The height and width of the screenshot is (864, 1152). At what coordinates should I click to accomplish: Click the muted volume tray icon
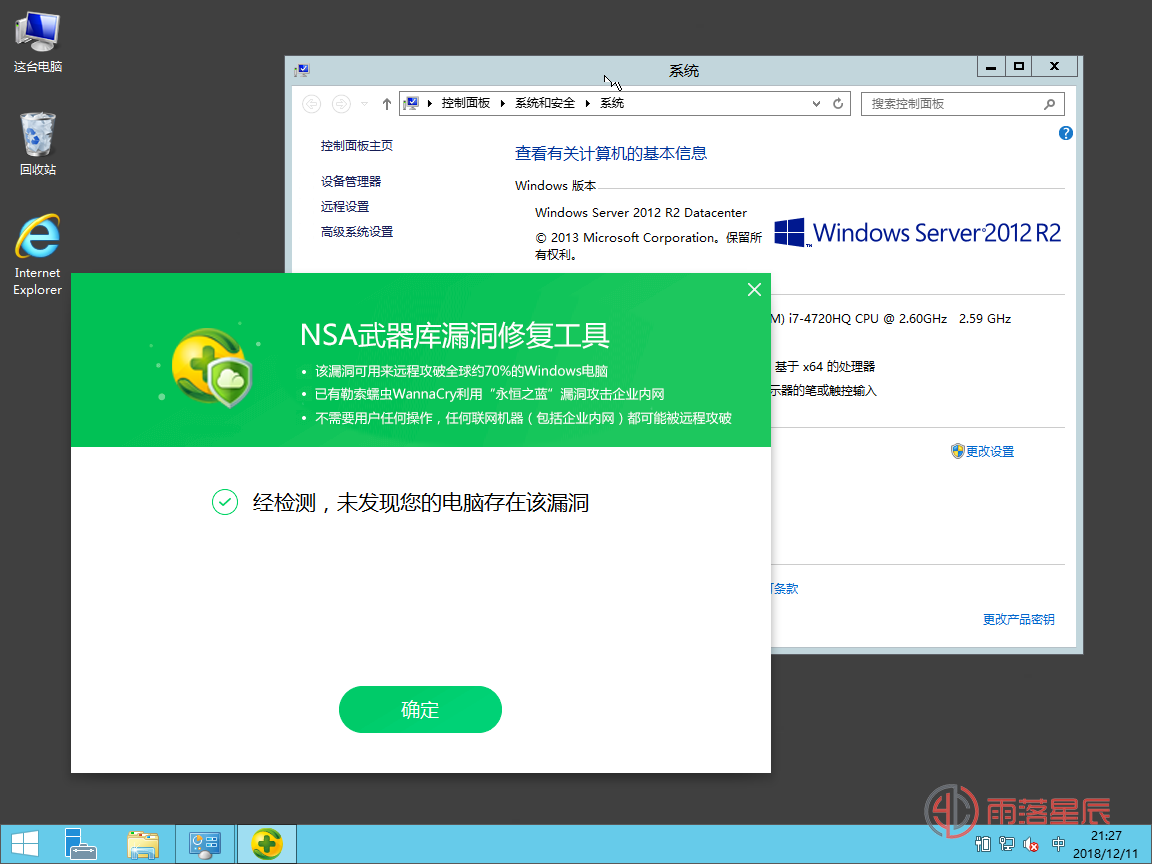click(1031, 845)
